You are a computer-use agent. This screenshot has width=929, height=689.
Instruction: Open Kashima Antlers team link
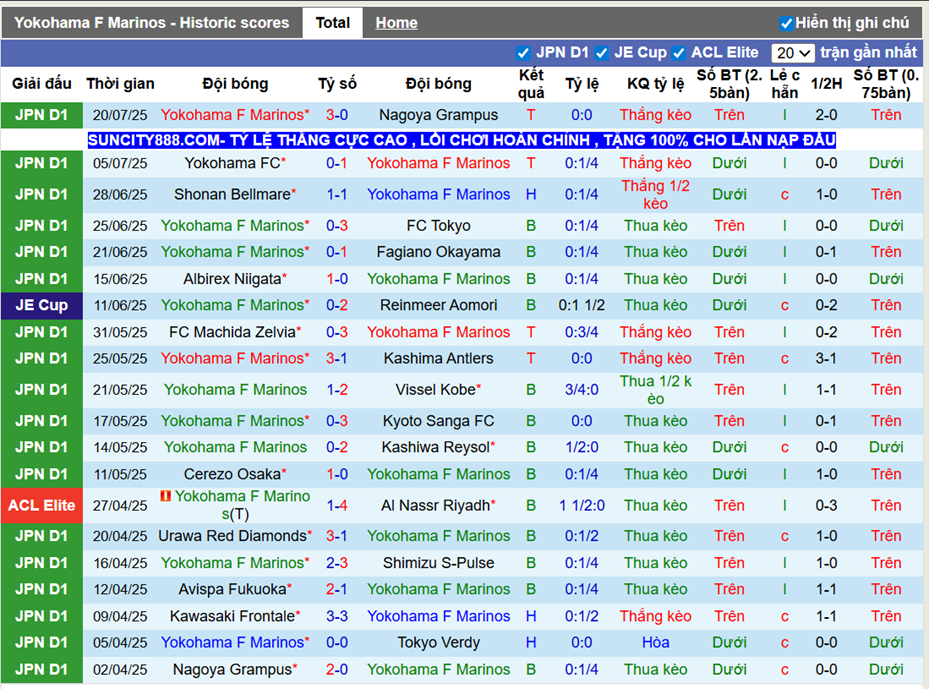pos(438,358)
